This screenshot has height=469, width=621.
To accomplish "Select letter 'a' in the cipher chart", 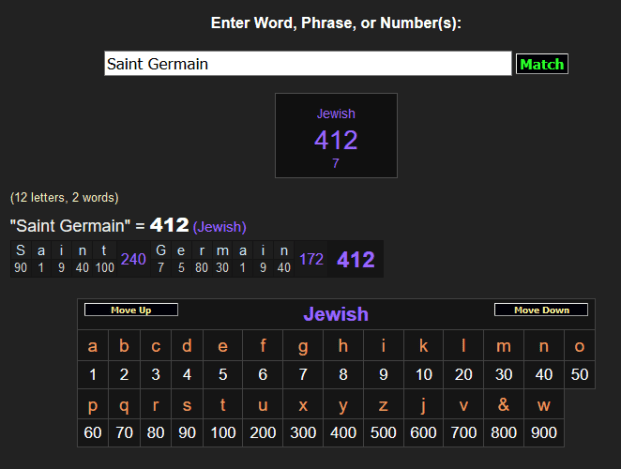I will (93, 347).
